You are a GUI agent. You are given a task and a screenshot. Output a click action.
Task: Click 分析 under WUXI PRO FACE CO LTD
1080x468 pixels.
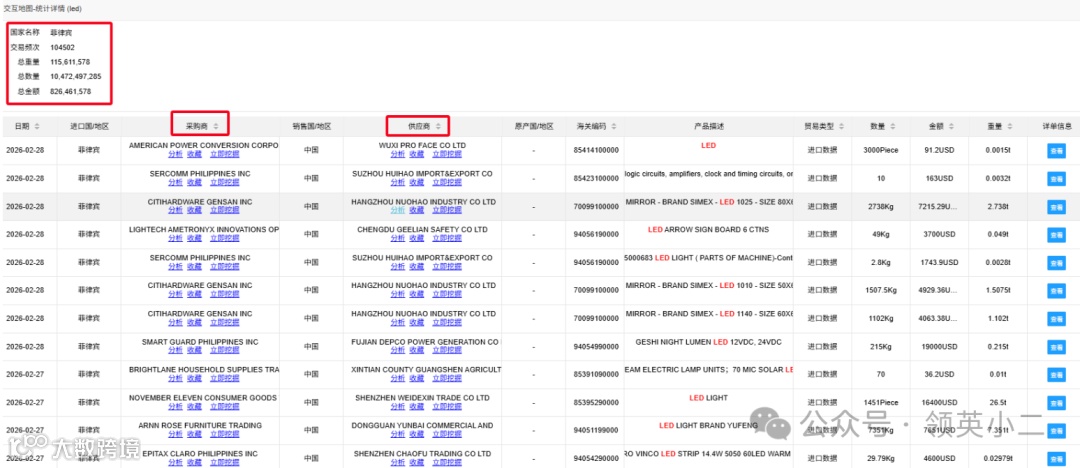pos(397,154)
